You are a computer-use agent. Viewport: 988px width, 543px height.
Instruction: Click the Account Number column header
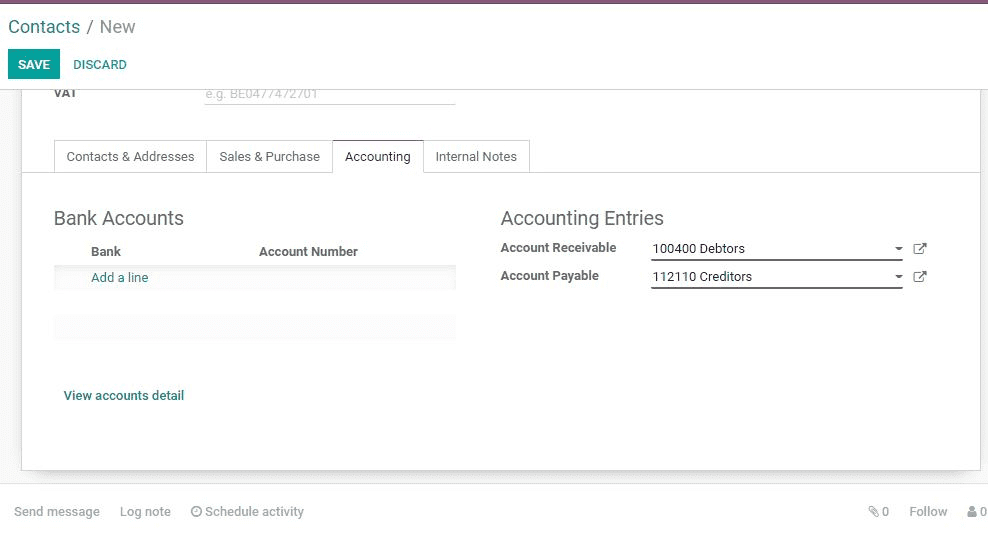click(x=308, y=251)
